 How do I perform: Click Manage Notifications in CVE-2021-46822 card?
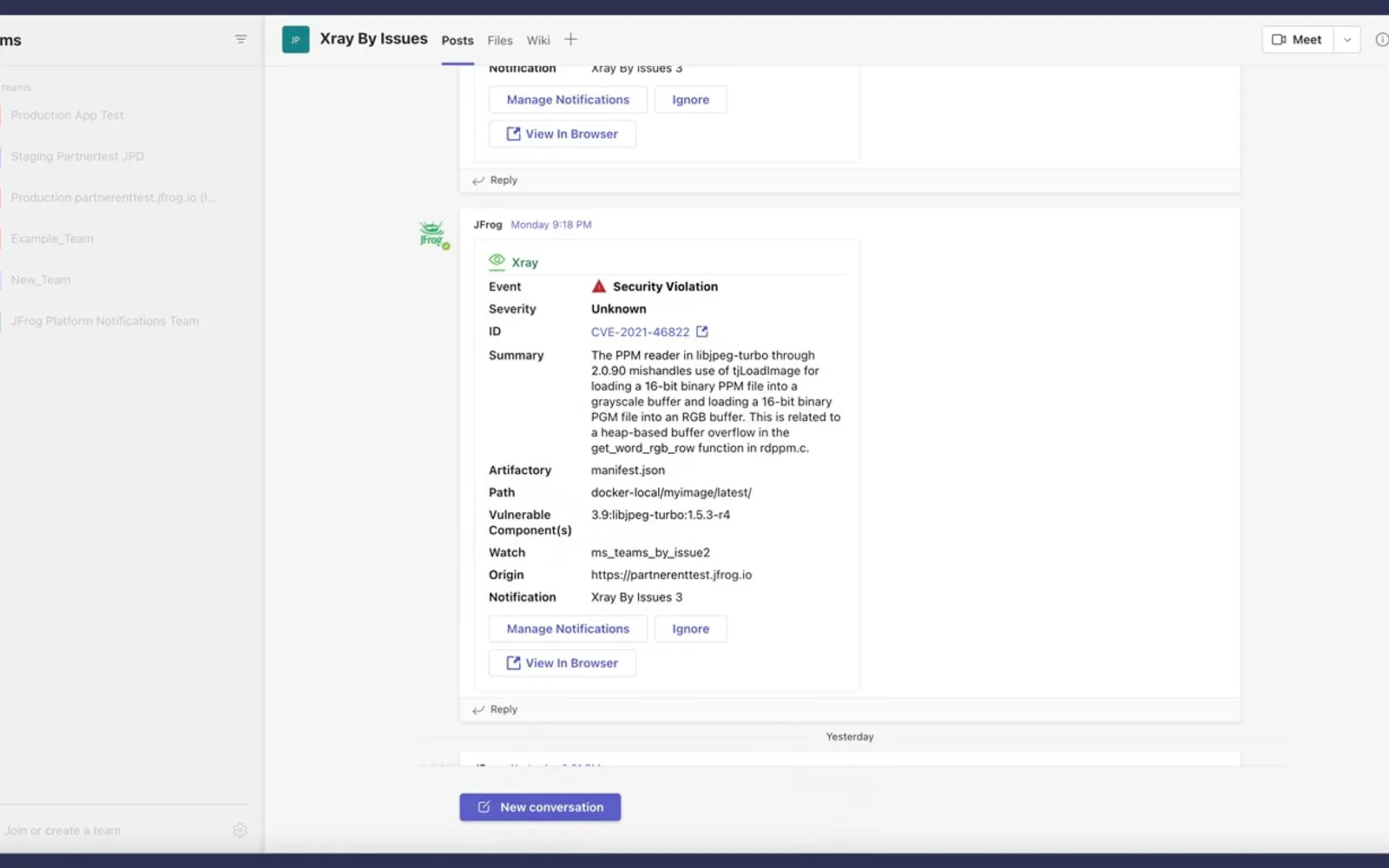568,628
